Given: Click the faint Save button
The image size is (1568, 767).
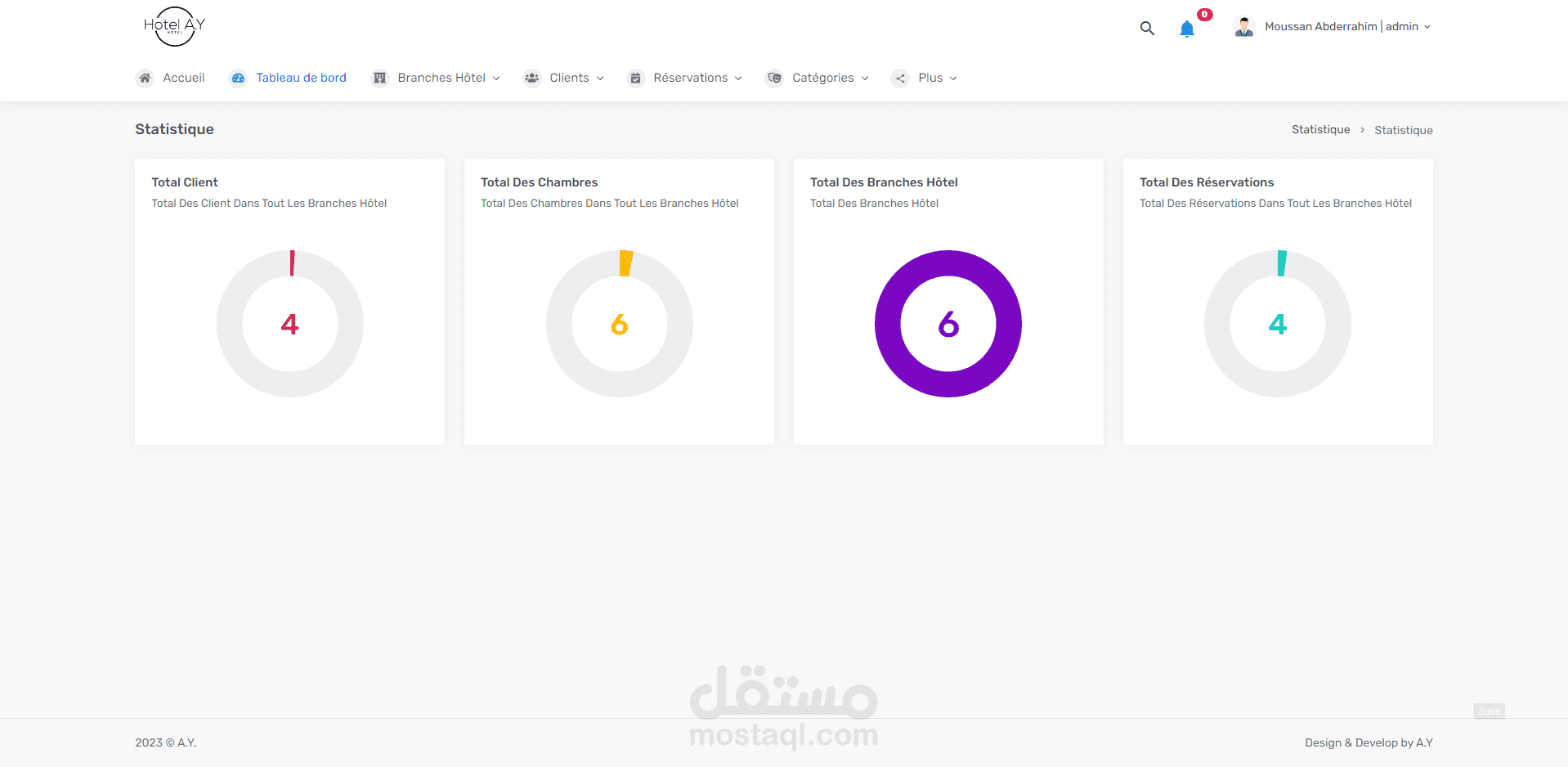Looking at the screenshot, I should click(1490, 711).
